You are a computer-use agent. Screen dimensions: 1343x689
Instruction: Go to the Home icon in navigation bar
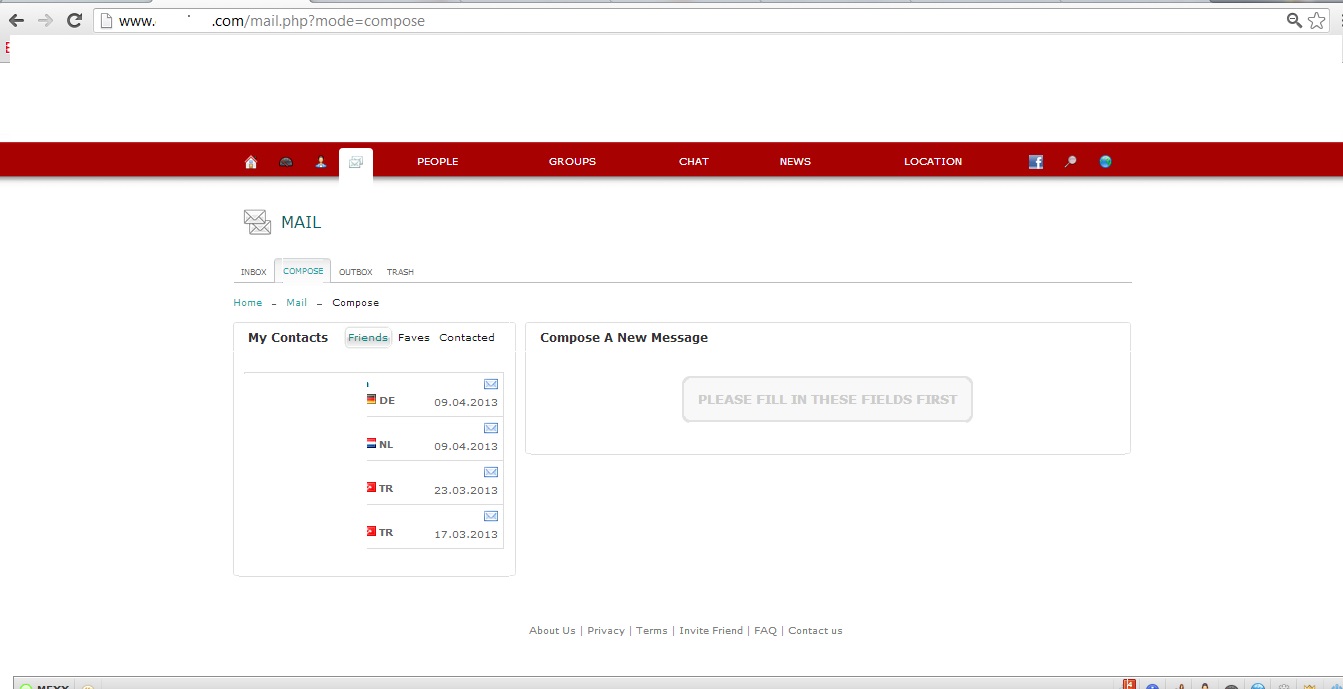pyautogui.click(x=251, y=162)
